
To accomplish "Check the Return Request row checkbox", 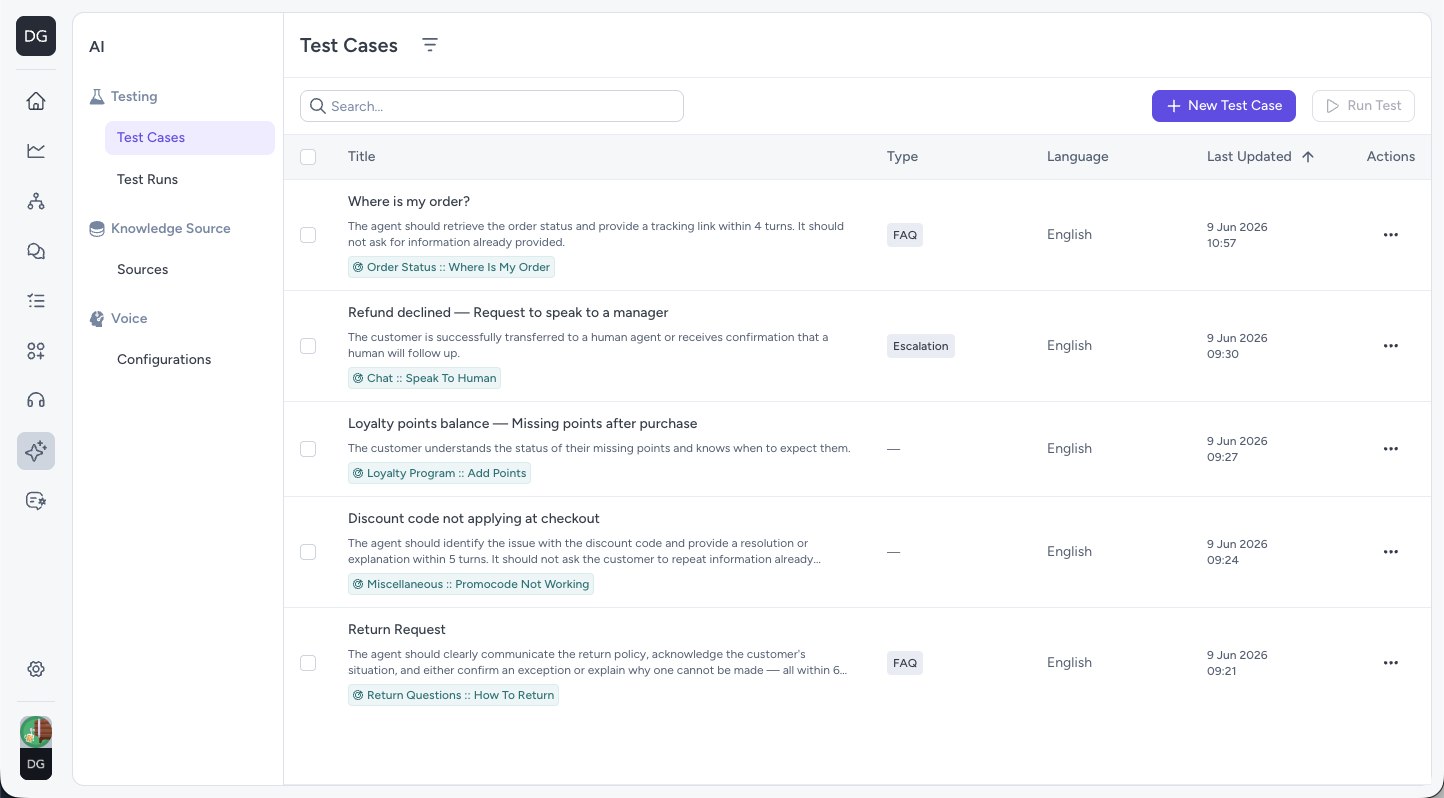I will tap(308, 663).
